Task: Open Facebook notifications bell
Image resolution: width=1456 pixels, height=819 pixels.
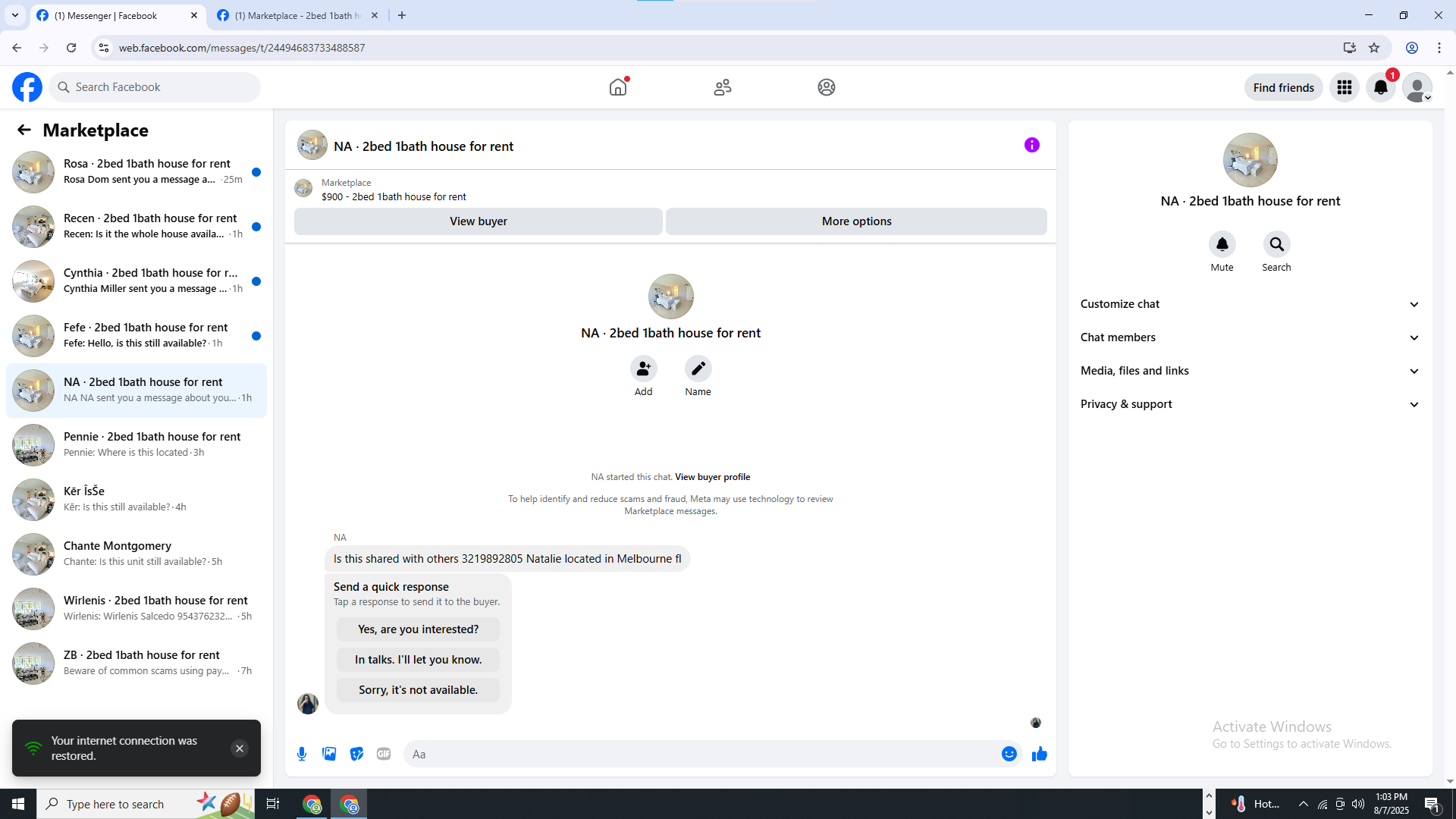Action: pyautogui.click(x=1380, y=87)
